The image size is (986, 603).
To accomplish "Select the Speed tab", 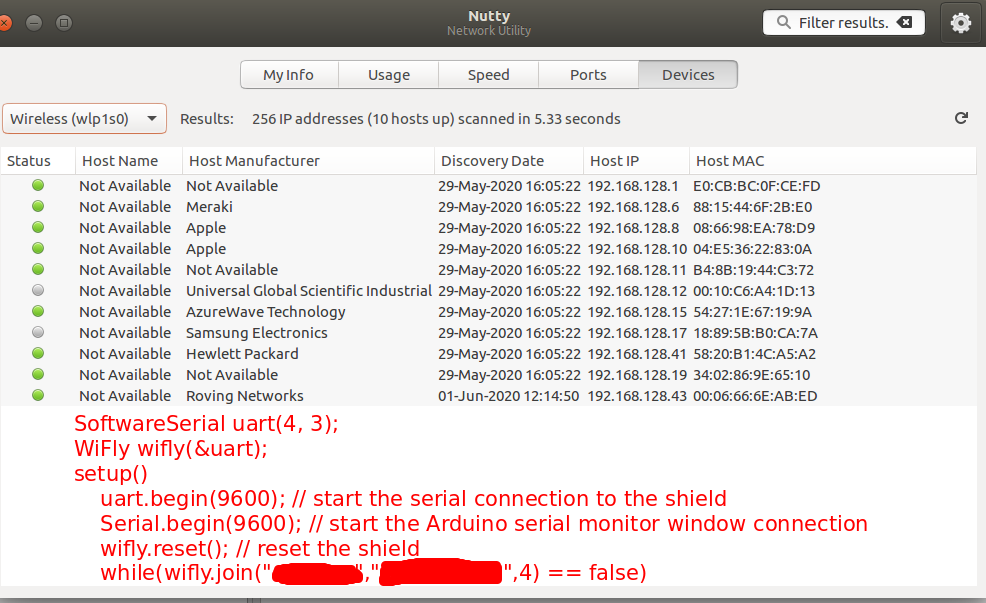I will pyautogui.click(x=489, y=75).
